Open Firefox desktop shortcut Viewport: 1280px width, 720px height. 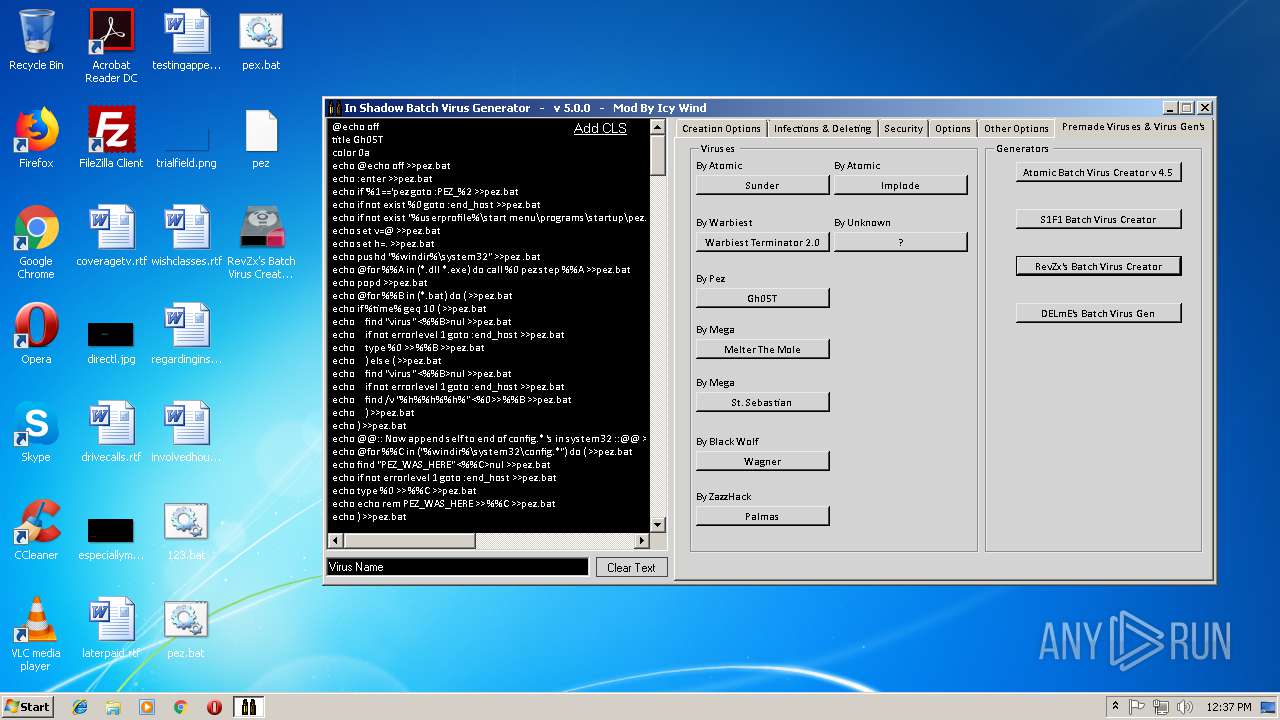(36, 138)
